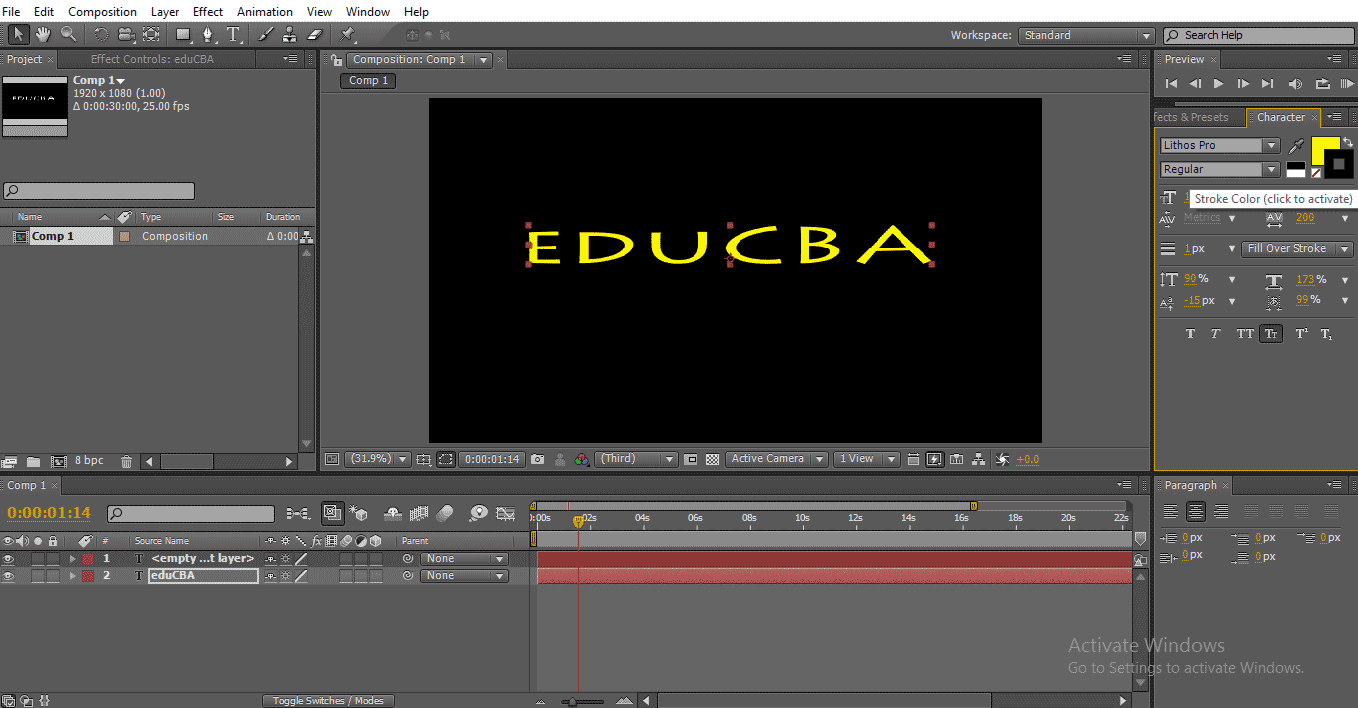Image resolution: width=1358 pixels, height=708 pixels.
Task: Open the Effect menu
Action: 208,12
